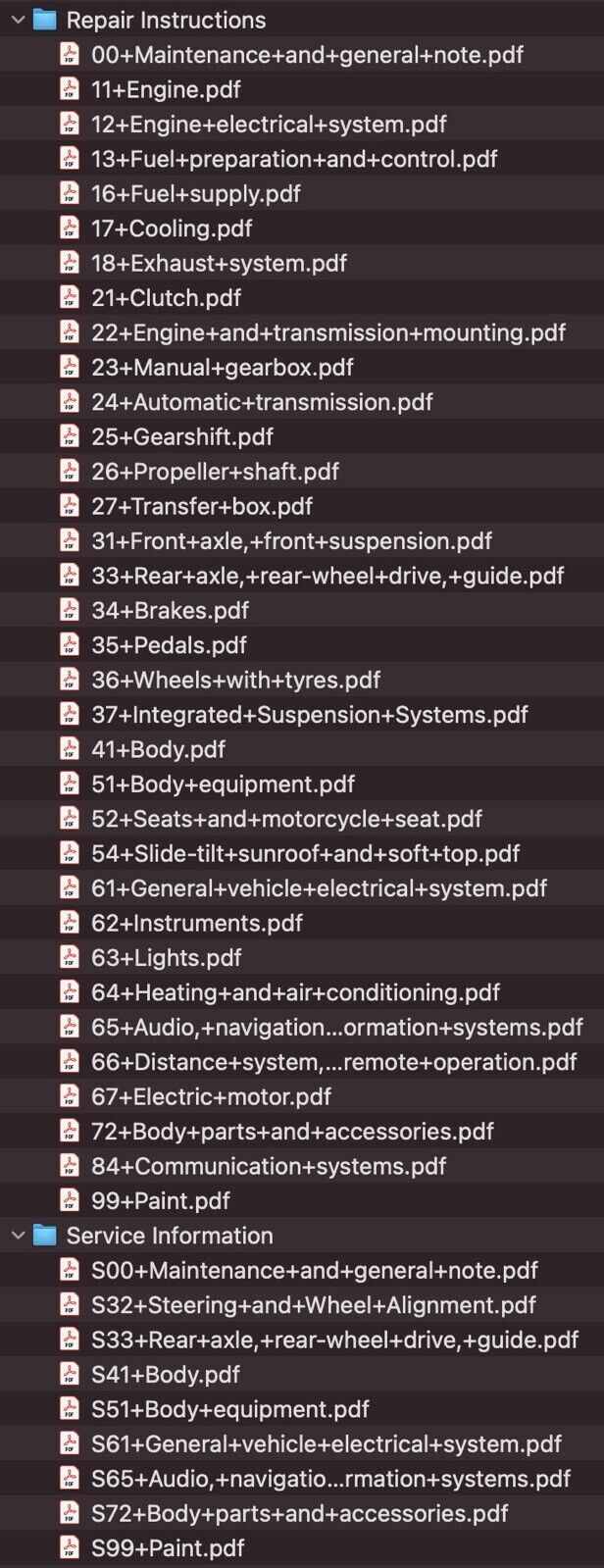604x1568 pixels.
Task: Select S32+Steering+and+Wheel+Alignment.pdf
Action: click(x=314, y=1305)
